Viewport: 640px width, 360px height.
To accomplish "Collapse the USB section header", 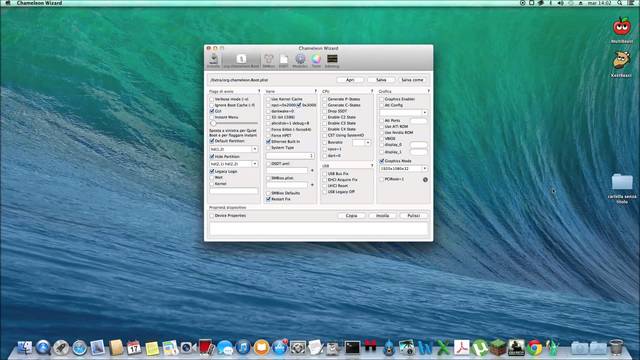I will pos(372,166).
